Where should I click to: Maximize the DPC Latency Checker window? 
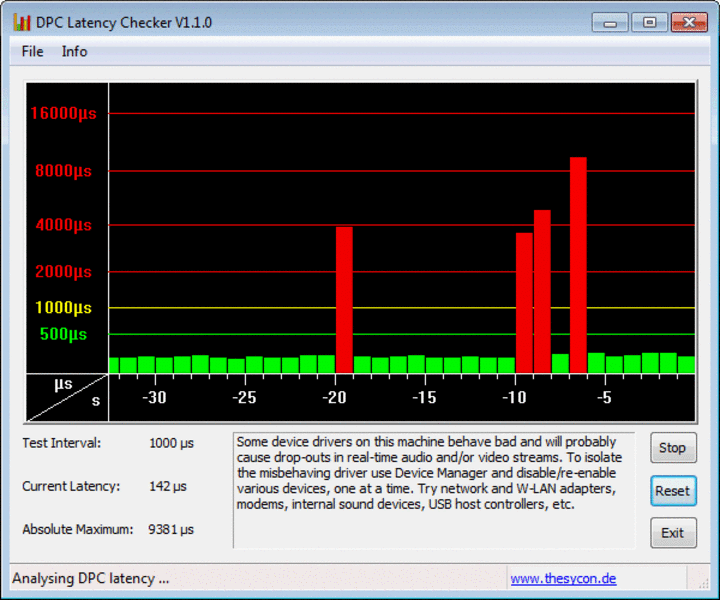pos(649,22)
